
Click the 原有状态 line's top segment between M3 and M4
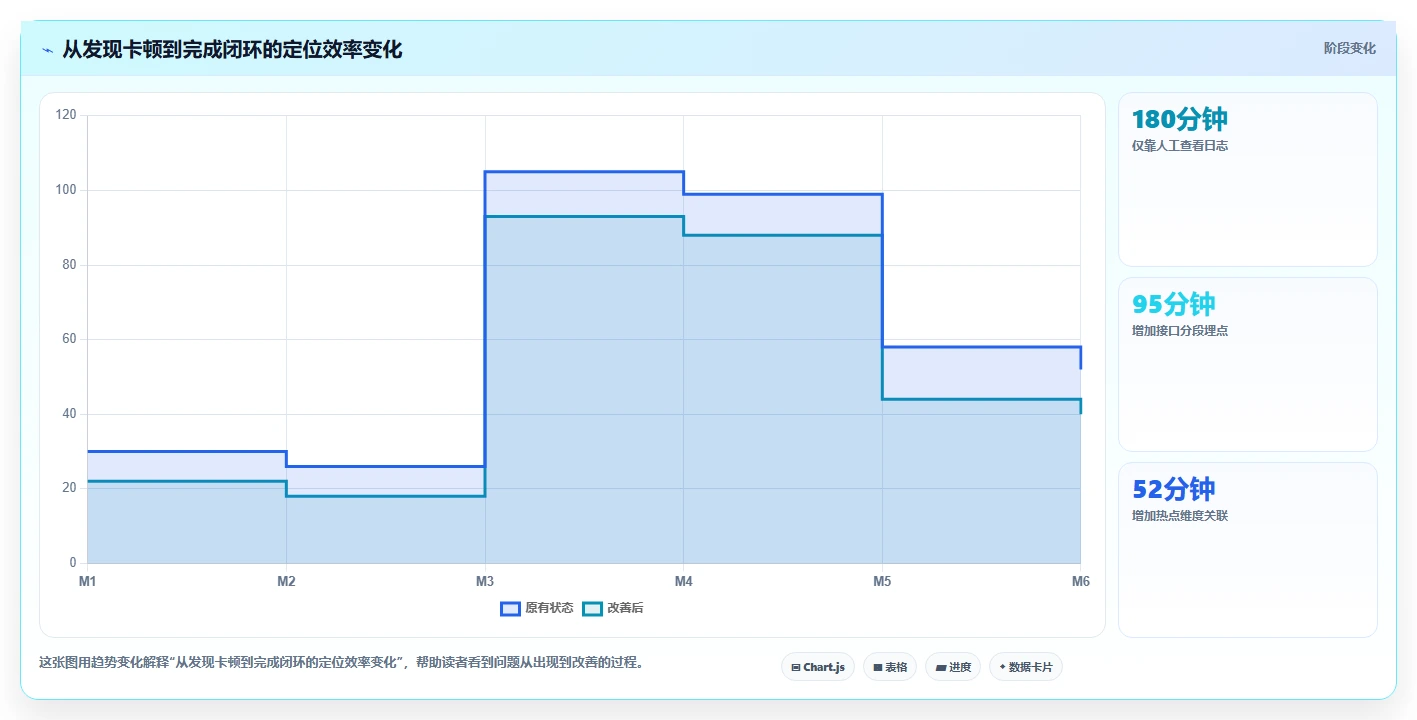point(584,172)
